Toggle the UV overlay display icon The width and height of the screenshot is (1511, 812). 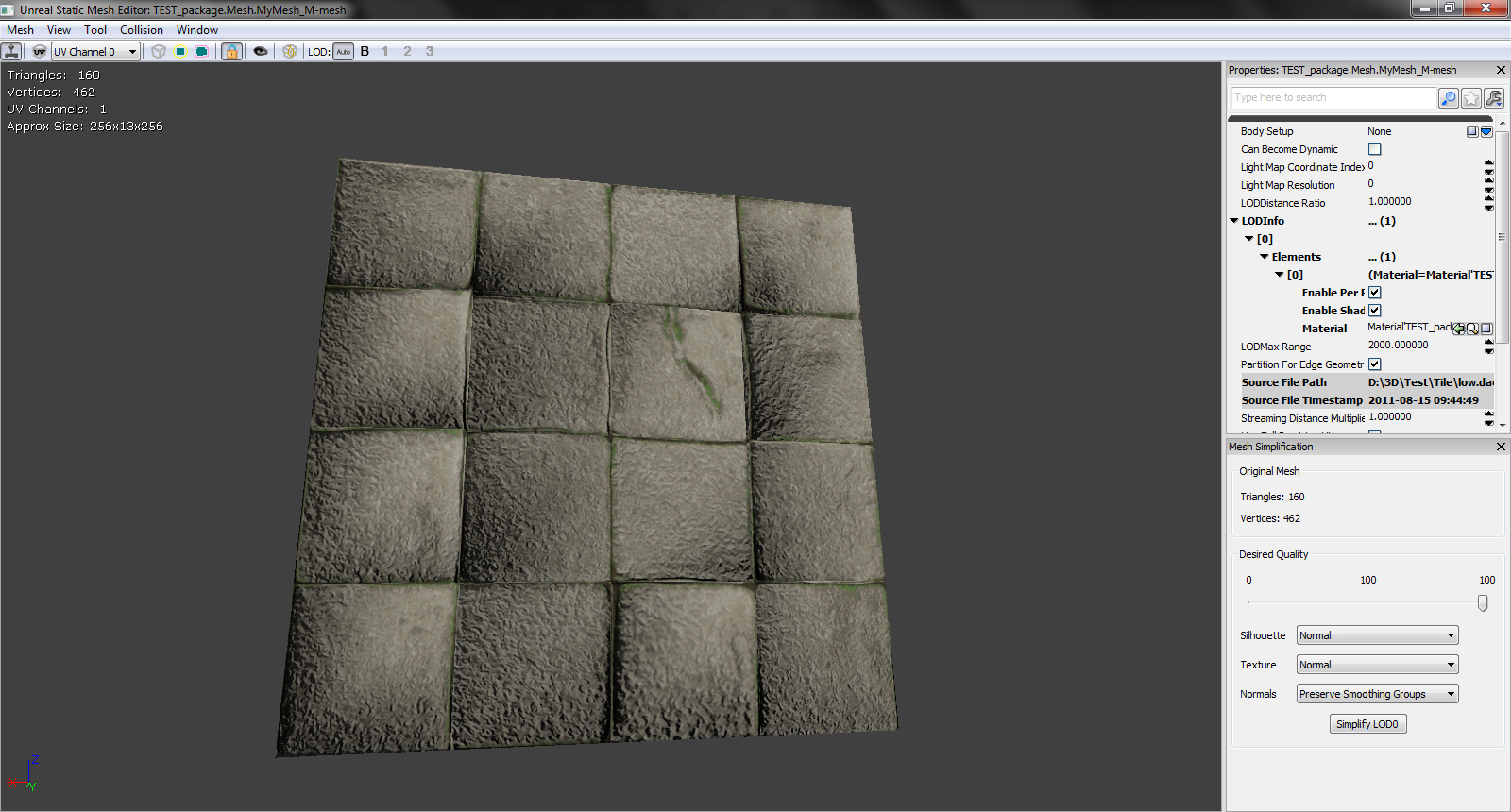[x=39, y=52]
